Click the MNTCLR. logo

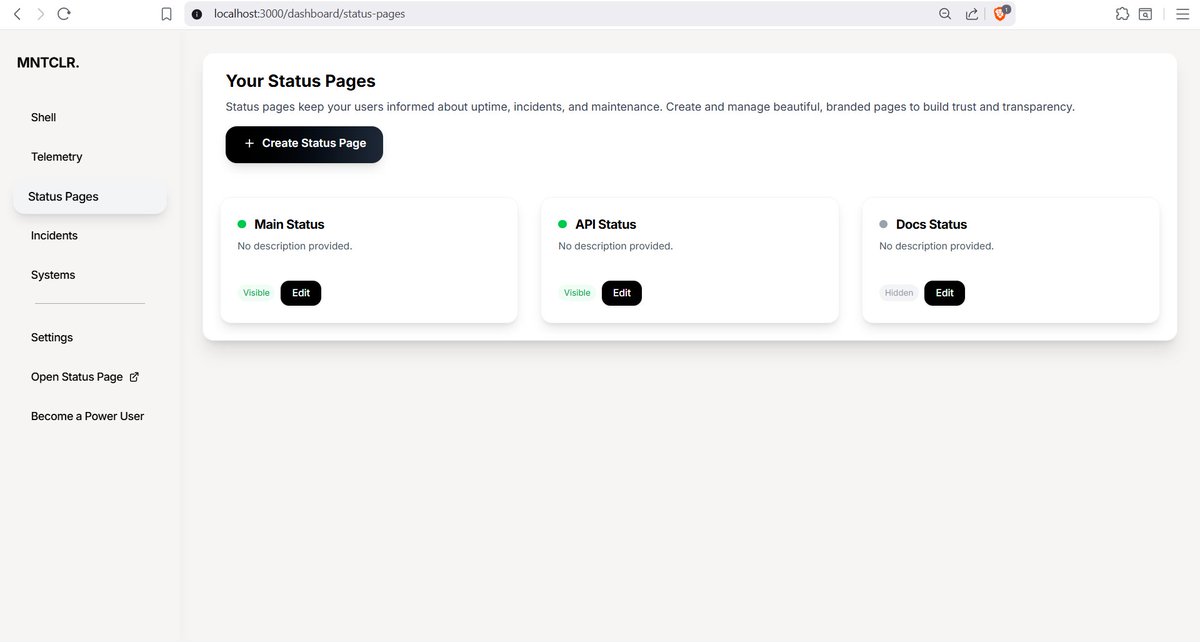tap(48, 62)
